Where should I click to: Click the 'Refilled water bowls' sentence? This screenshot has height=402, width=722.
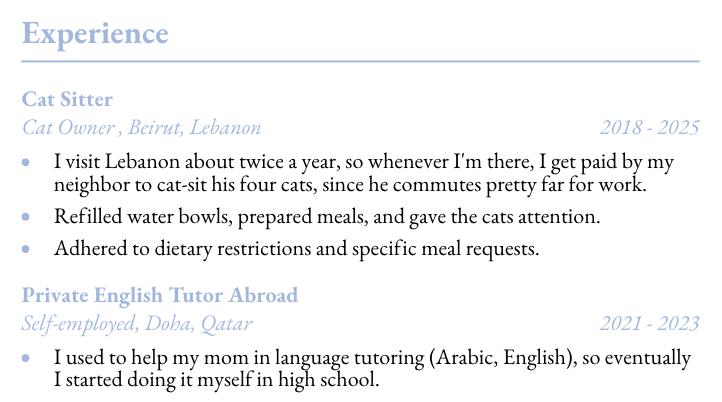click(327, 216)
